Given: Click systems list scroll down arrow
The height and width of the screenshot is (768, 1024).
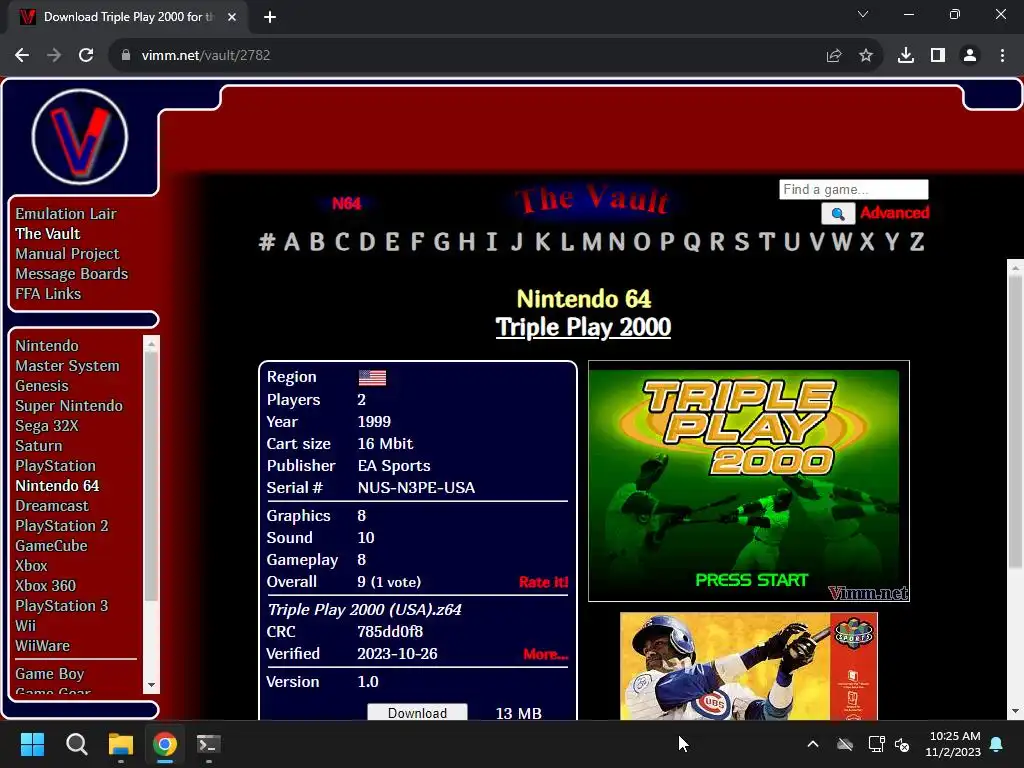Looking at the screenshot, I should pos(151,685).
